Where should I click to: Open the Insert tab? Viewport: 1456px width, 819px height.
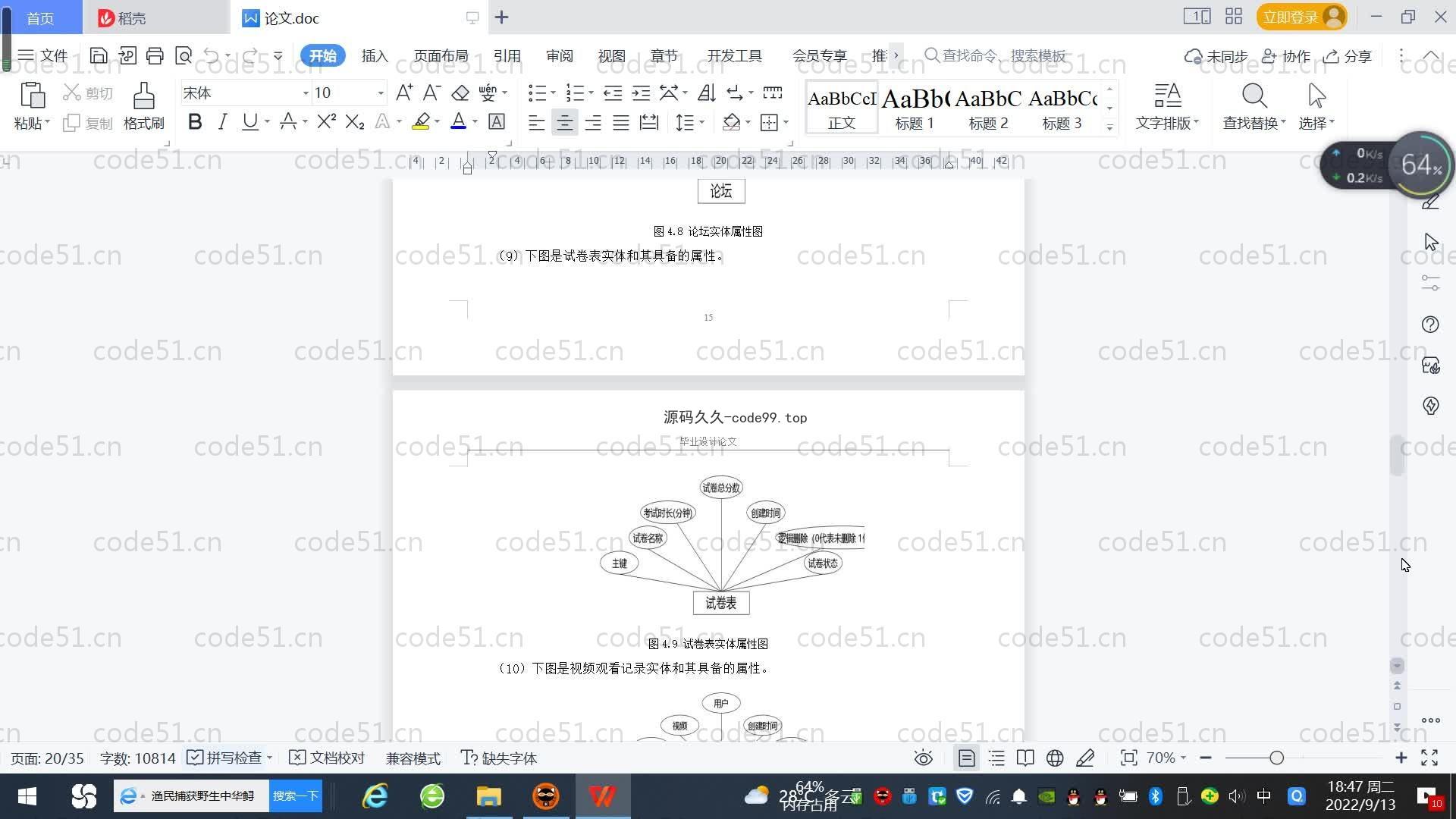[x=375, y=56]
